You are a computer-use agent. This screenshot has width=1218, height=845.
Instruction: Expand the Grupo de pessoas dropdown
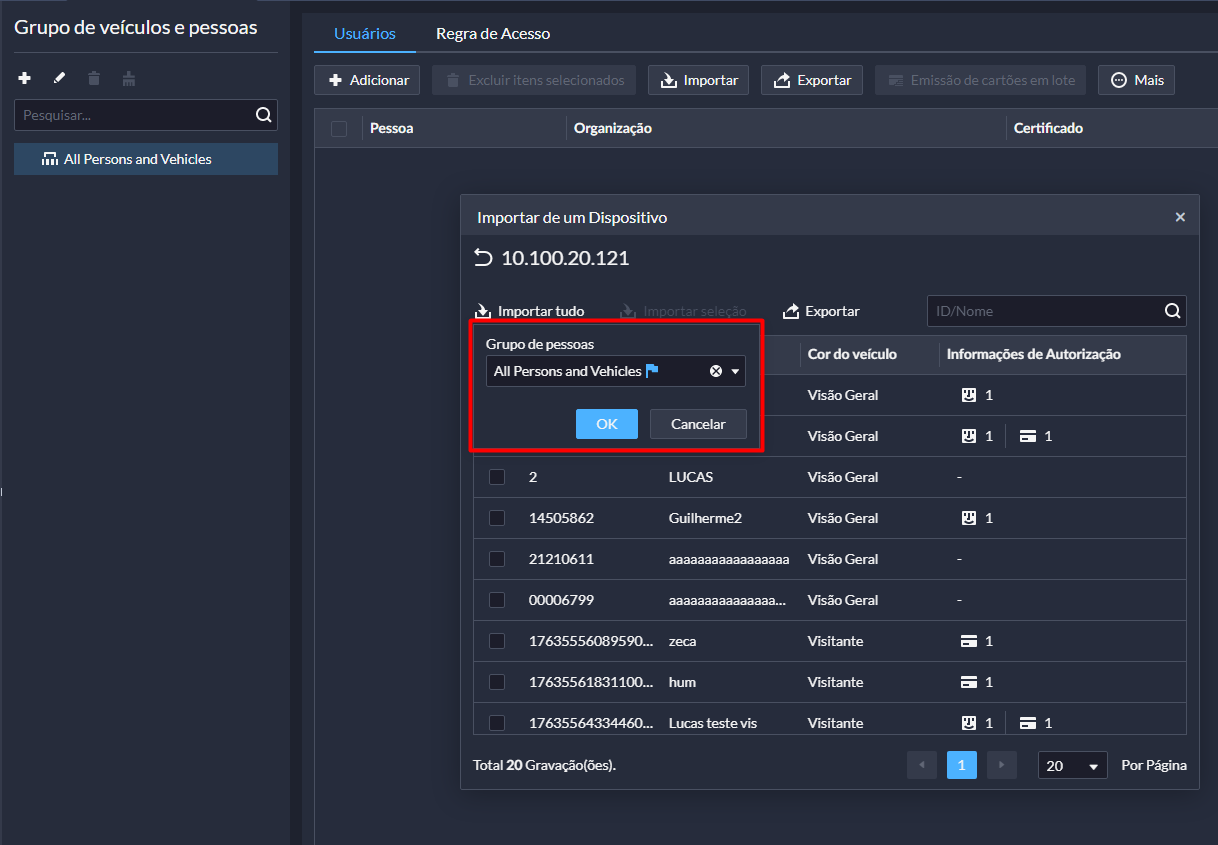click(736, 371)
